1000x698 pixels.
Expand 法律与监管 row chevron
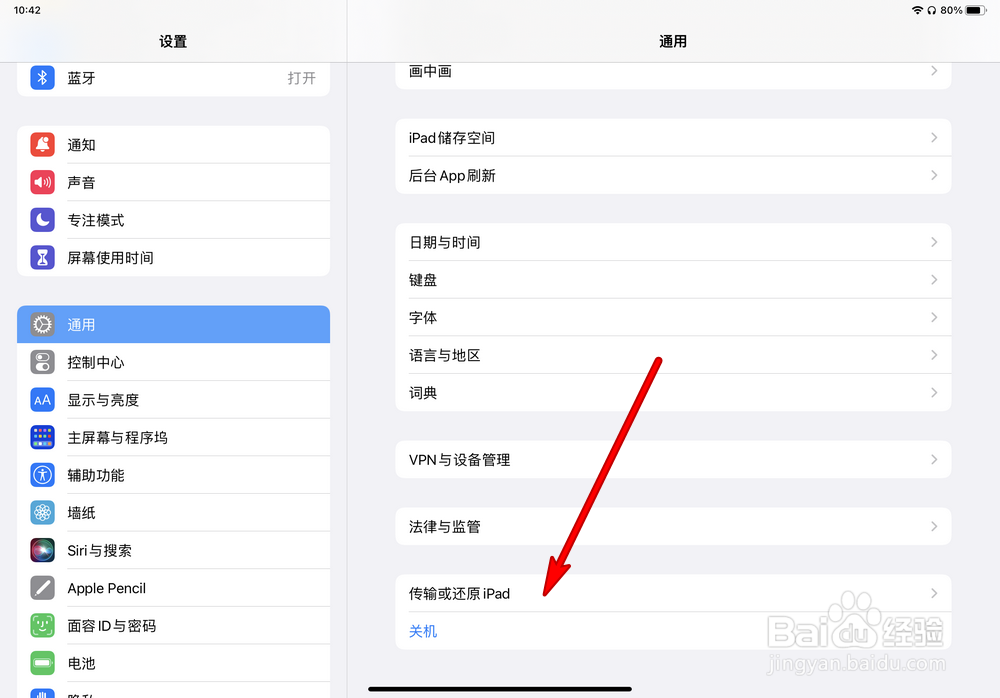pyautogui.click(x=934, y=526)
